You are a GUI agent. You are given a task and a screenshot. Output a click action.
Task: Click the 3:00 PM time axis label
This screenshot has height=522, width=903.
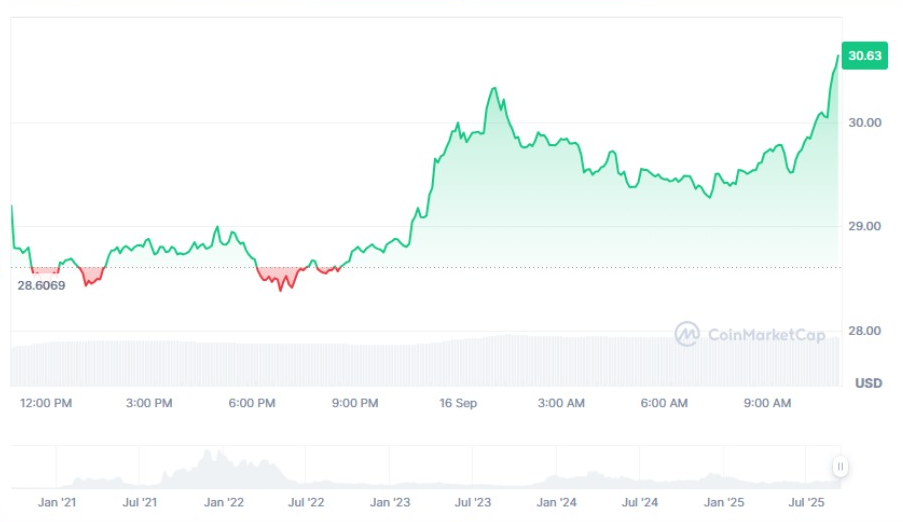[x=149, y=403]
